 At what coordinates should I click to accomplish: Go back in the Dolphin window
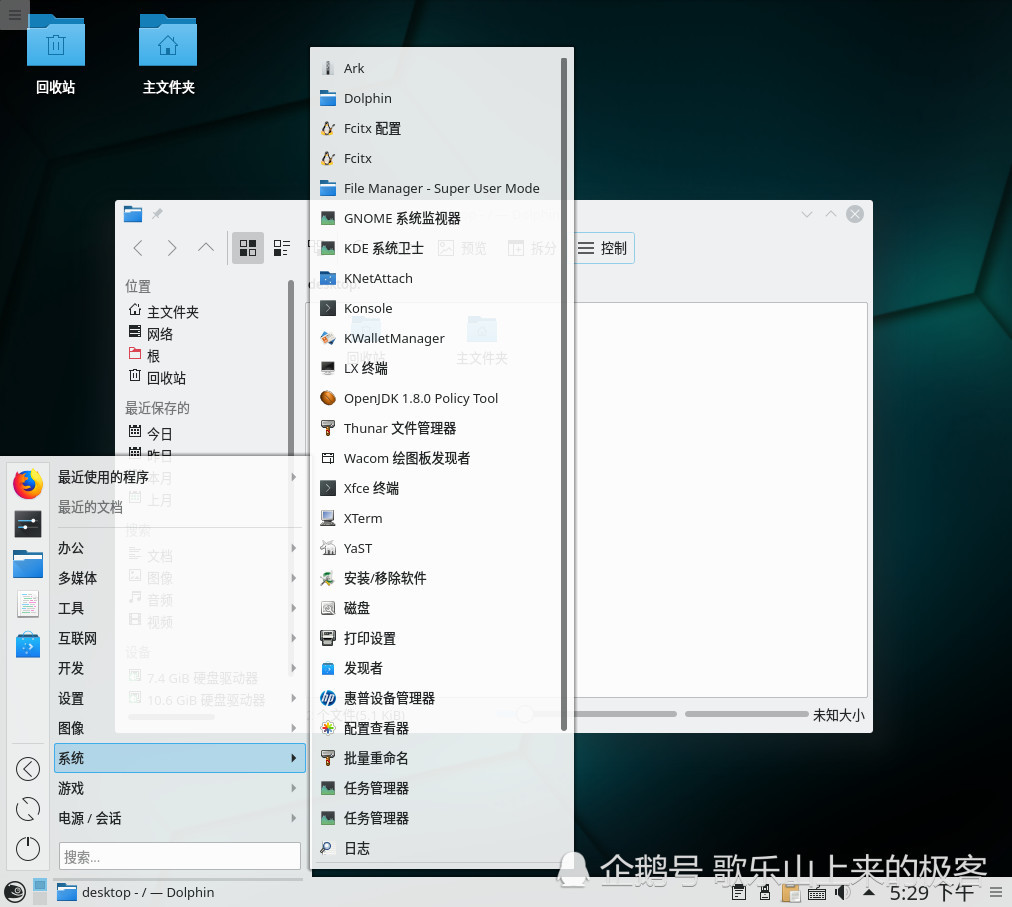pos(137,248)
